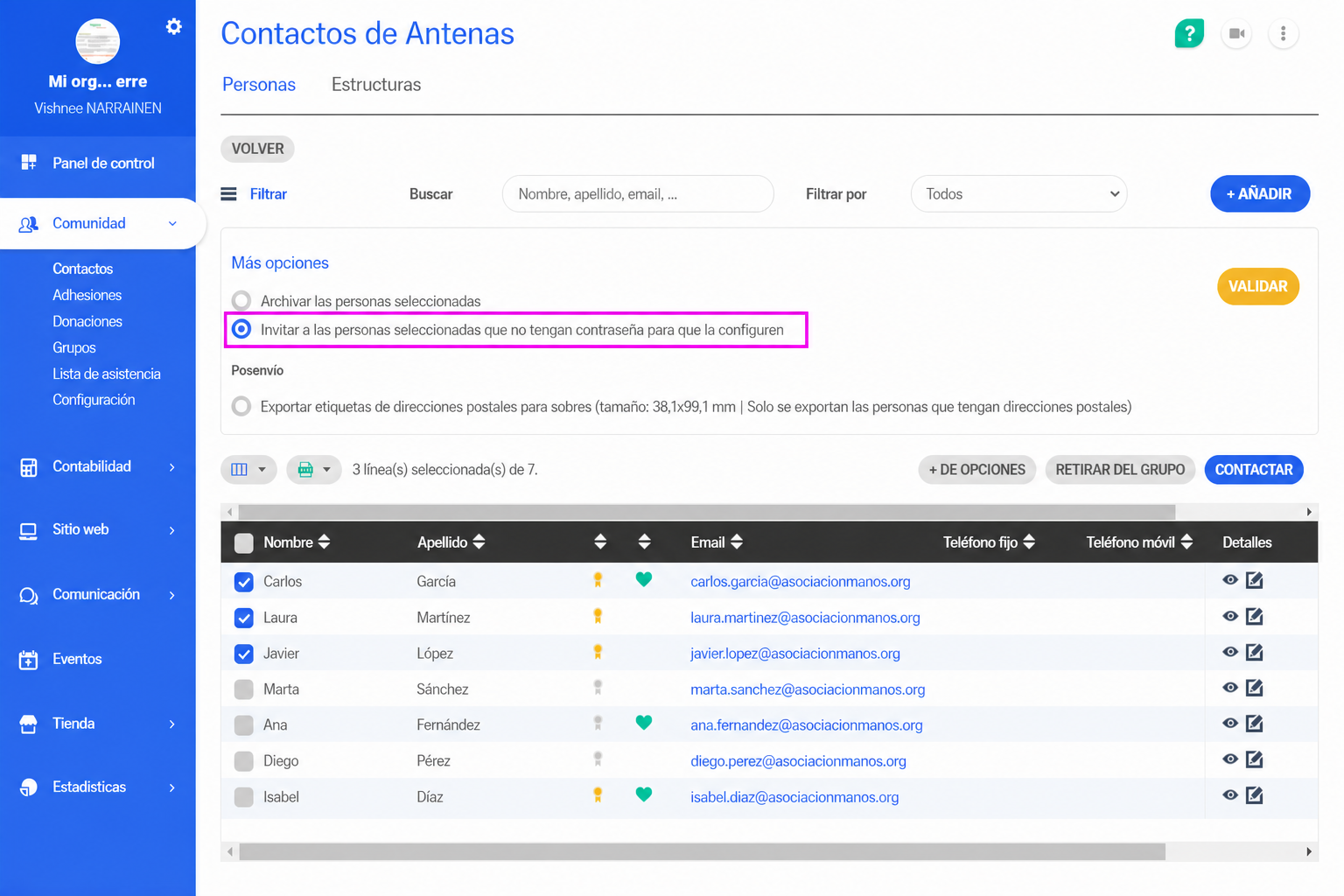Switch to the Estructuras tab

(376, 85)
